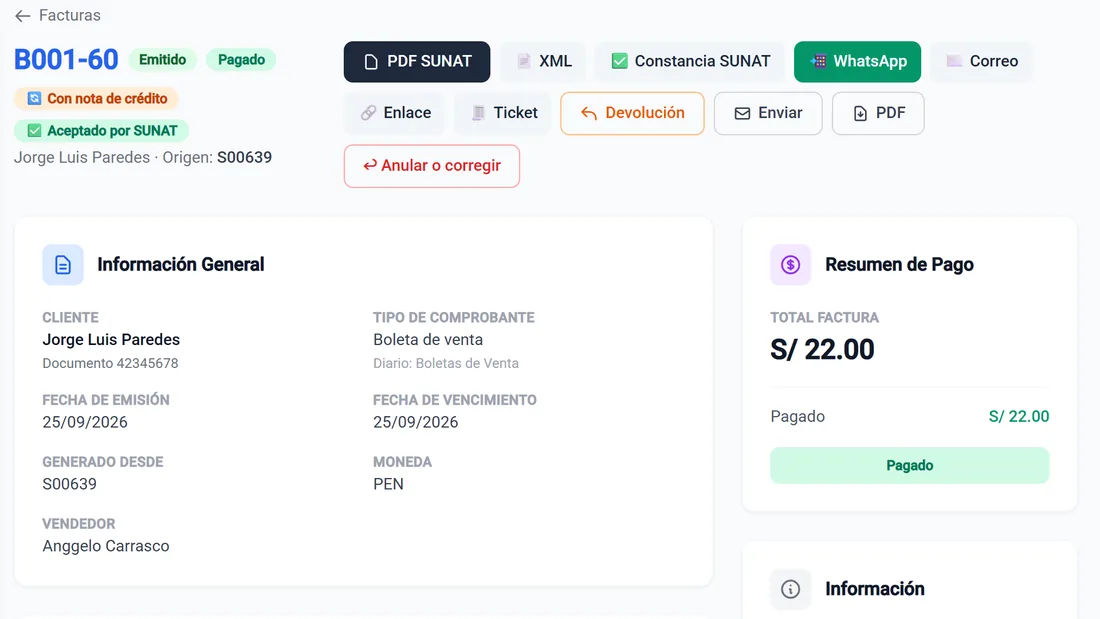The height and width of the screenshot is (619, 1100).
Task: Click the Enviar button
Action: 768,113
